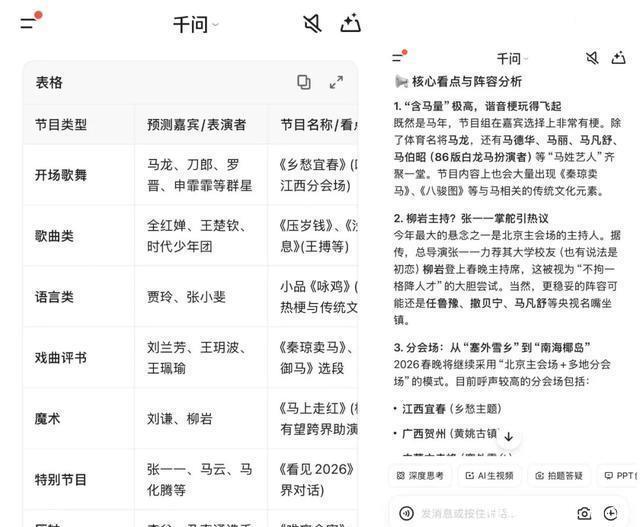The height and width of the screenshot is (527, 640).
Task: Open camera from the message bar
Action: (x=584, y=513)
